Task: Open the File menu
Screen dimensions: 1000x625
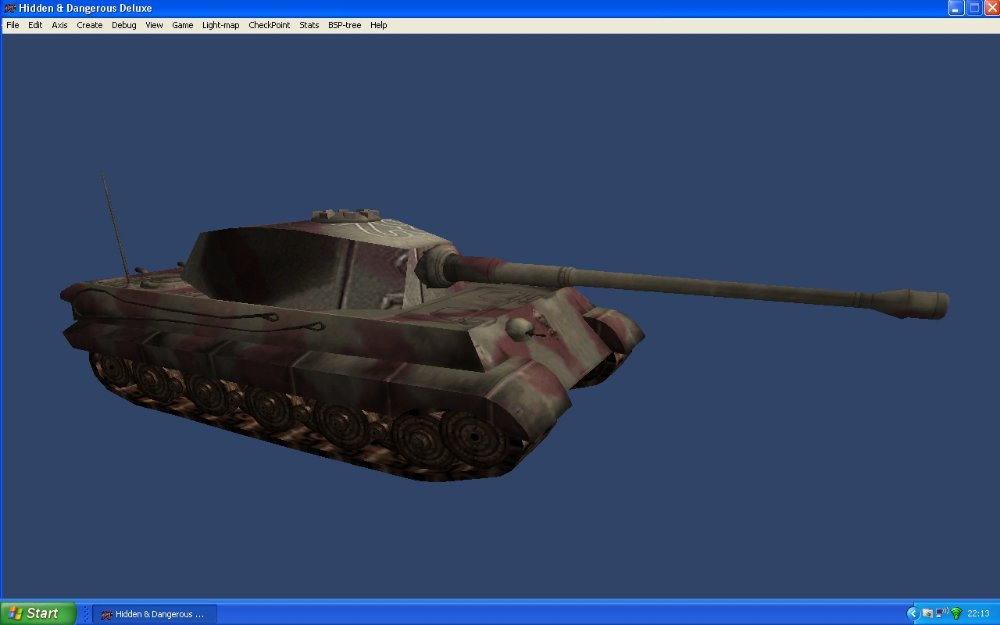Action: (13, 25)
